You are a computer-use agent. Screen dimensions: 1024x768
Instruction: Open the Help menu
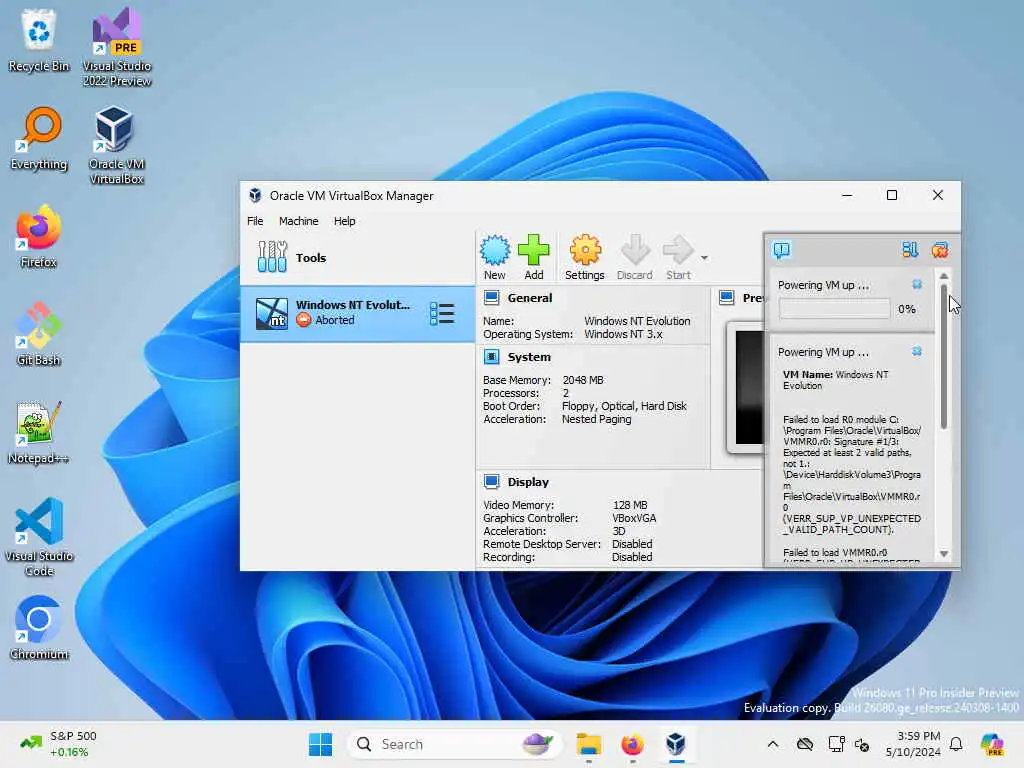[x=344, y=221]
